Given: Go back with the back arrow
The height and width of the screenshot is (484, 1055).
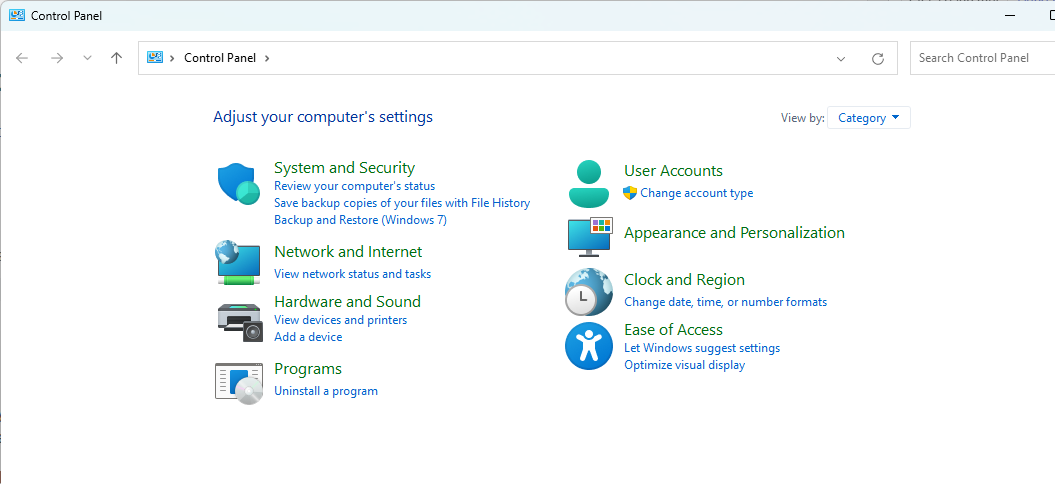Looking at the screenshot, I should 22,58.
